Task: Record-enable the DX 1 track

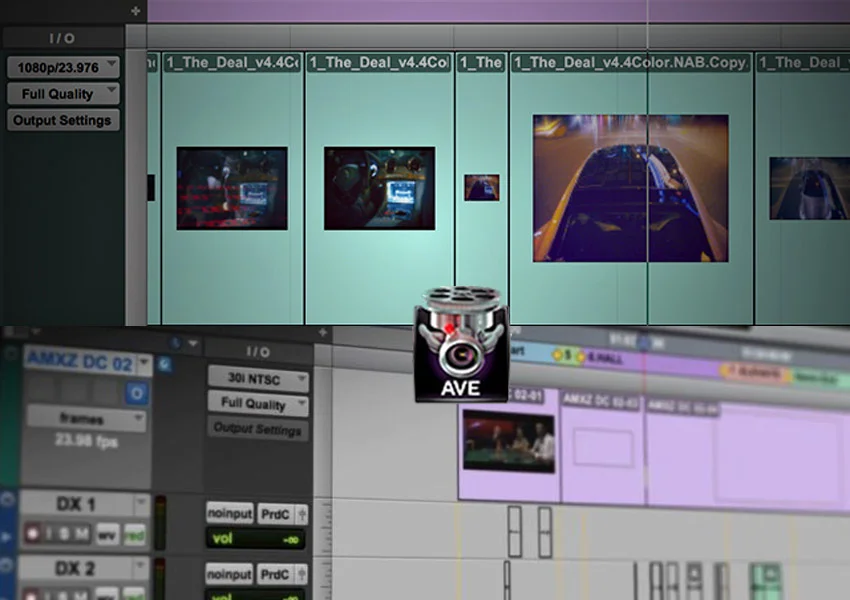Action: tap(32, 534)
